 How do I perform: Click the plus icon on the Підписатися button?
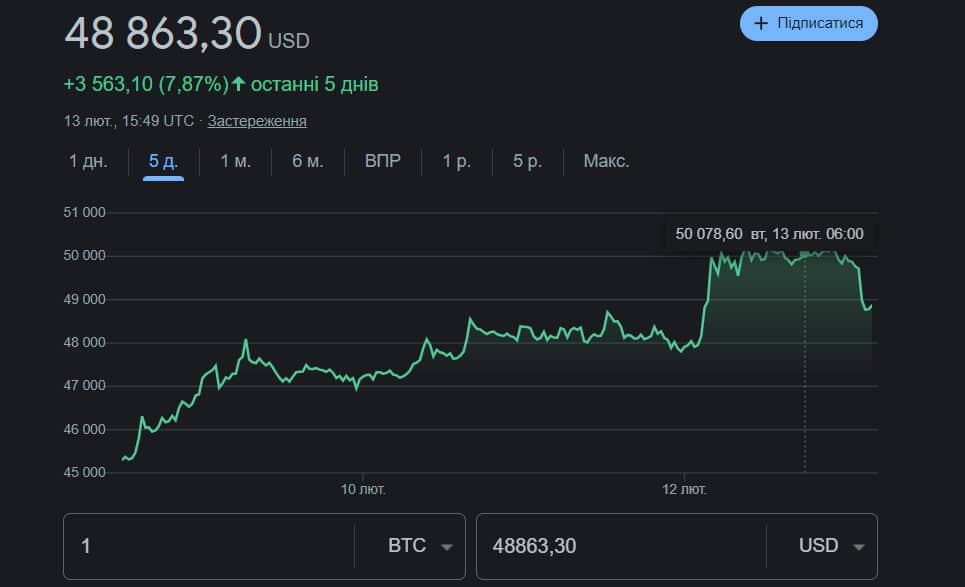[761, 23]
